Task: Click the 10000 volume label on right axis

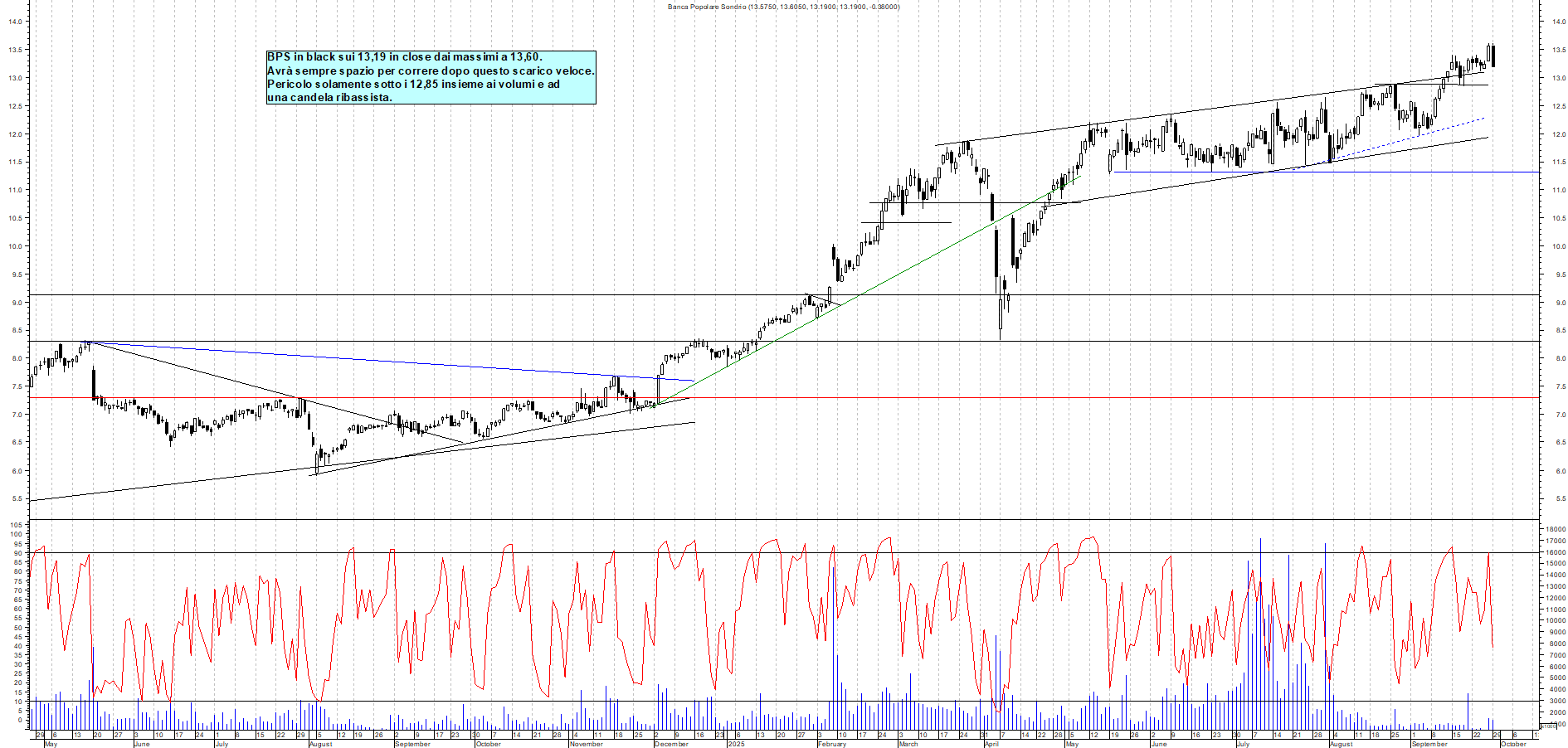Action: click(x=1555, y=621)
